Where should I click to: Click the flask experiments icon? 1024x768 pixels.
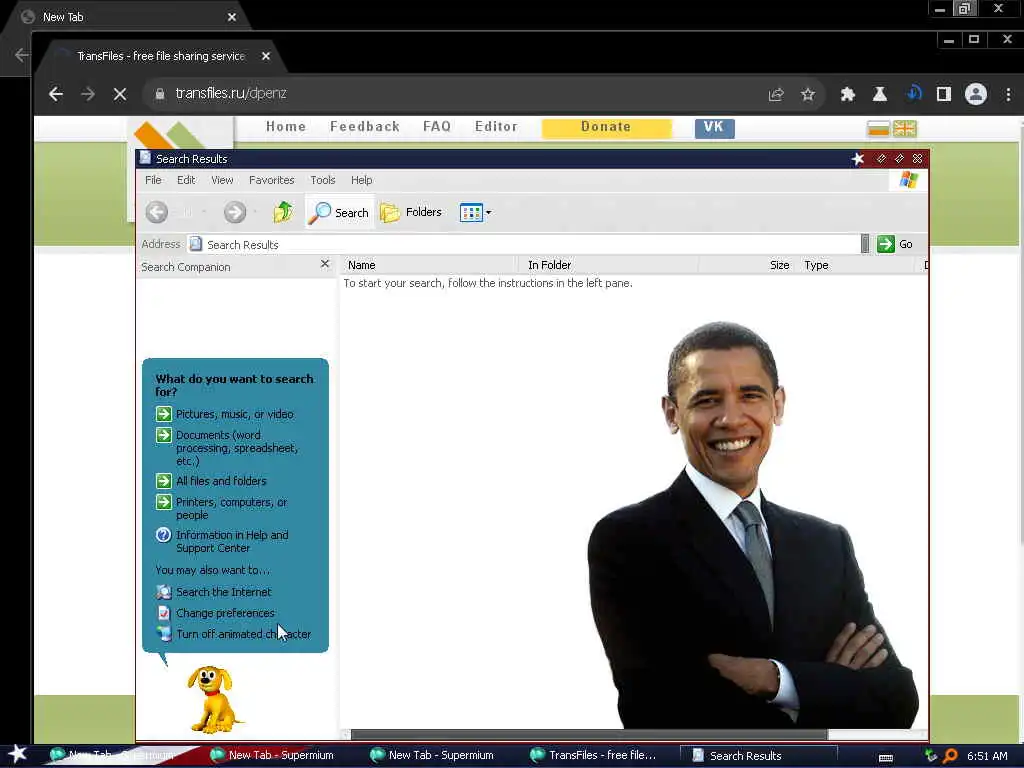pyautogui.click(x=880, y=95)
